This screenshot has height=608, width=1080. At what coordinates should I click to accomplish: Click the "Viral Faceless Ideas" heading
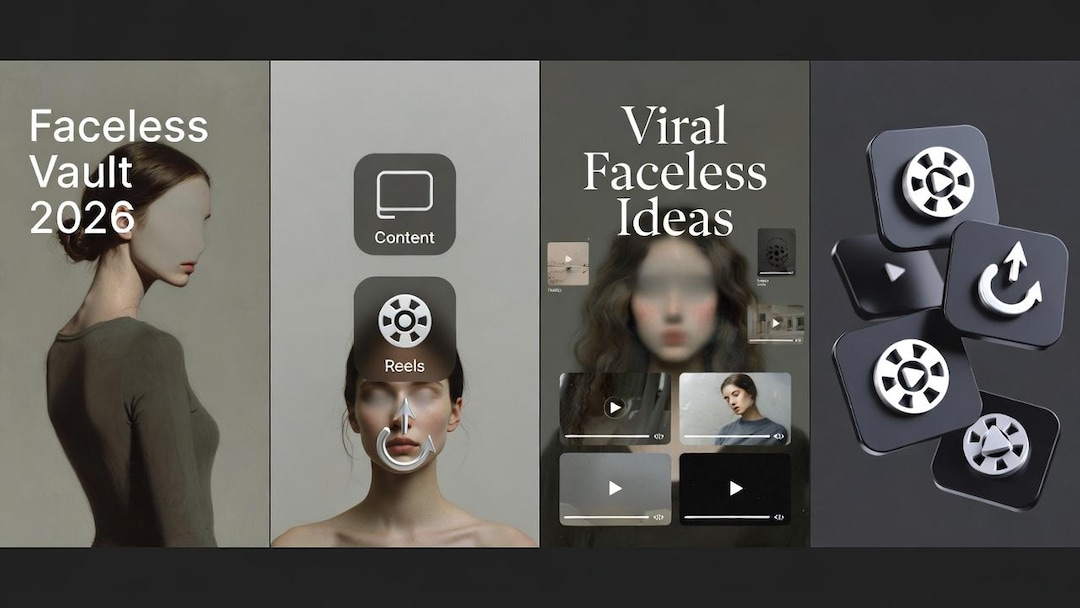point(675,171)
